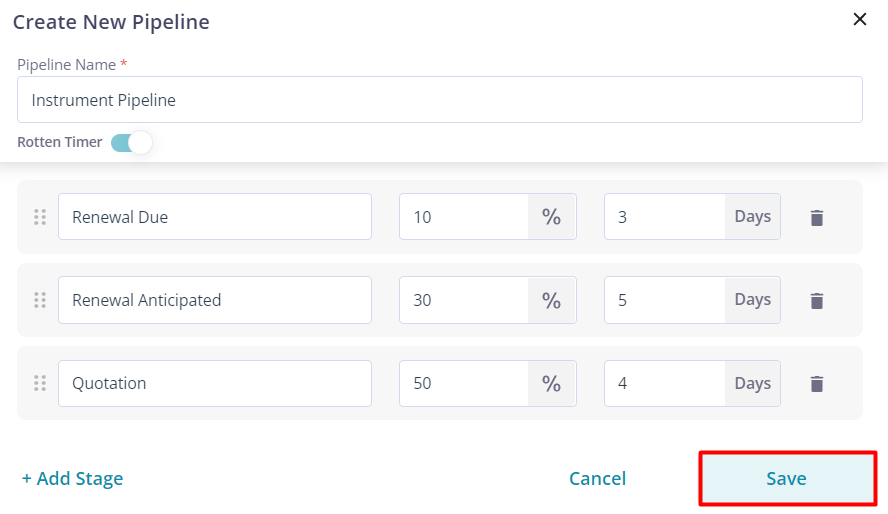
Task: Save the Instrument Pipeline
Action: pyautogui.click(x=786, y=479)
